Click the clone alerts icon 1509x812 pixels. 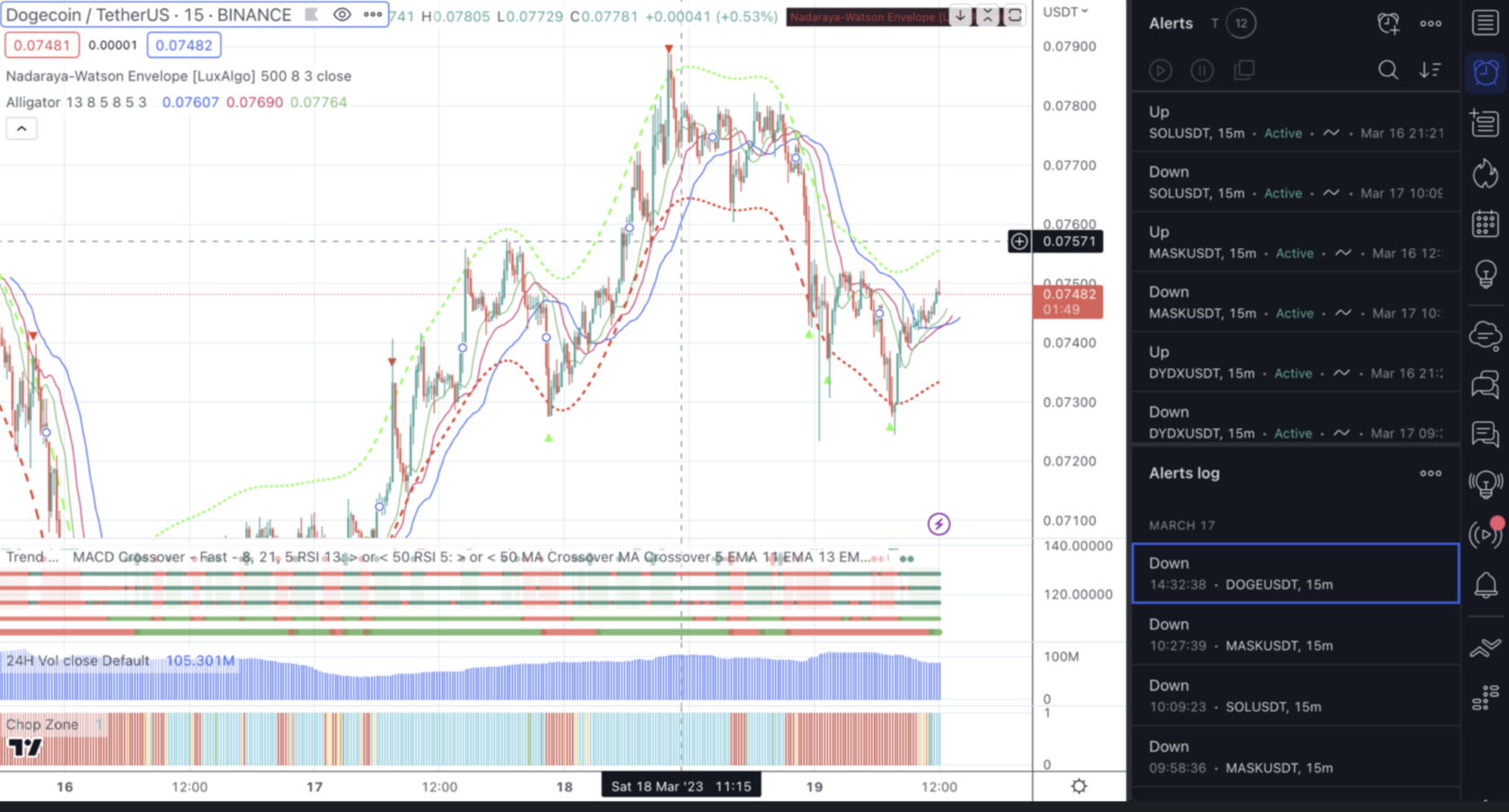[1244, 70]
